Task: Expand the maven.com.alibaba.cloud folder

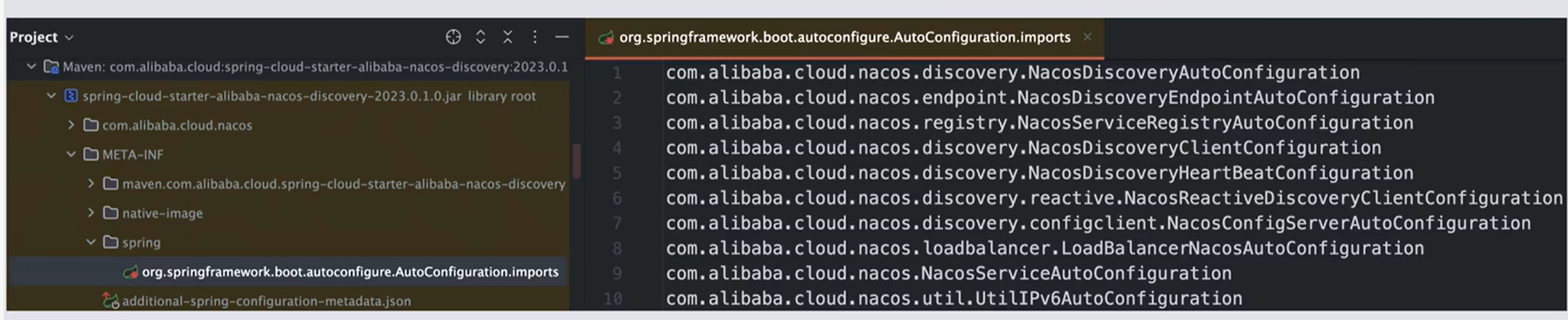Action: (x=91, y=183)
